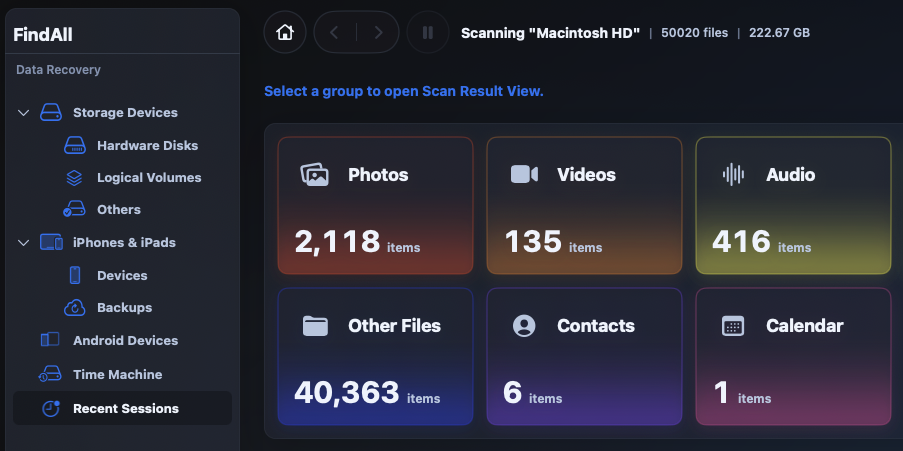This screenshot has width=903, height=451.
Task: Open the Other Files group card
Action: point(375,357)
